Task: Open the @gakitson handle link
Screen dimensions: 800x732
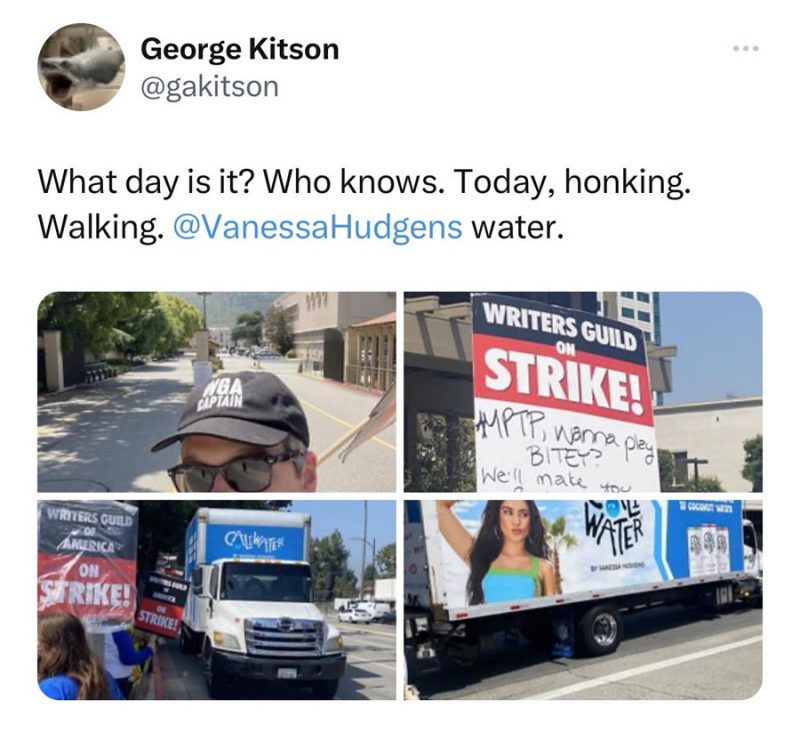Action: click(210, 86)
